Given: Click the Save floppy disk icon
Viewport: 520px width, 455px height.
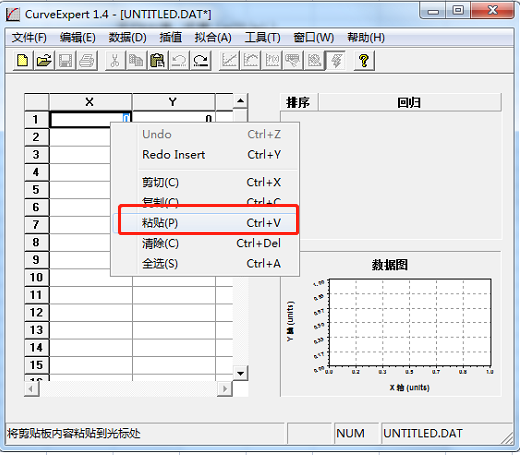Looking at the screenshot, I should [x=65, y=61].
